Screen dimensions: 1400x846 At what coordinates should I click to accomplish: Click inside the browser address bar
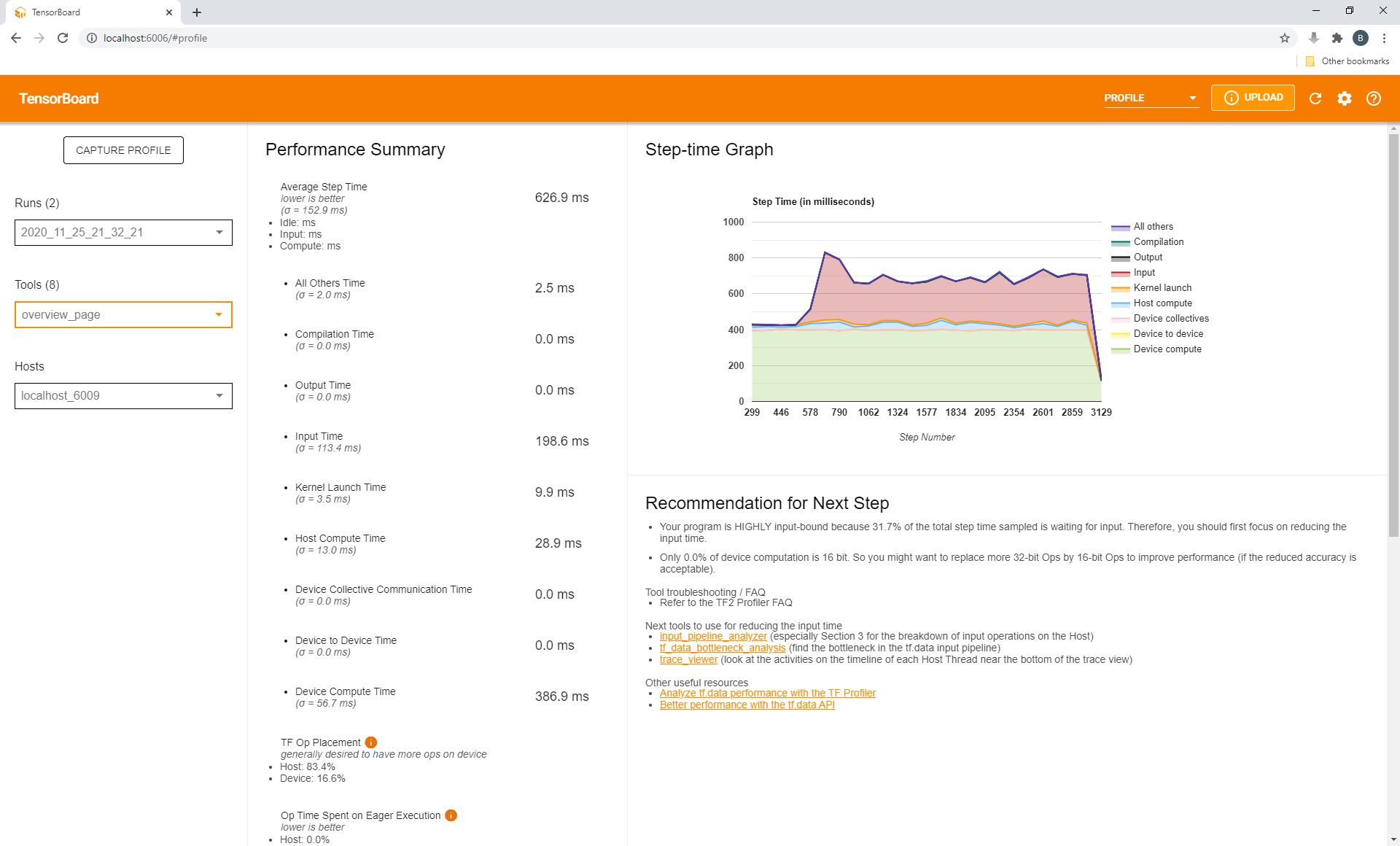point(292,38)
